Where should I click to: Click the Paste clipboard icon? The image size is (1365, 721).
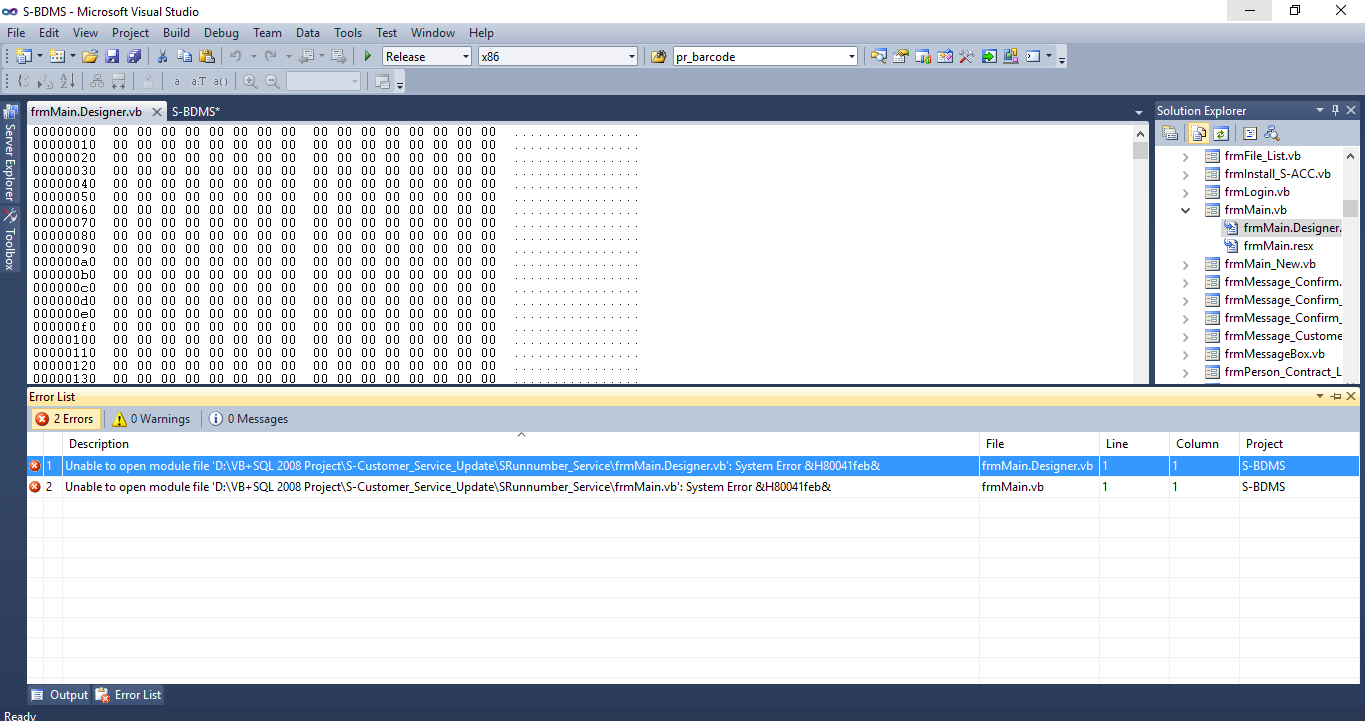(x=207, y=56)
